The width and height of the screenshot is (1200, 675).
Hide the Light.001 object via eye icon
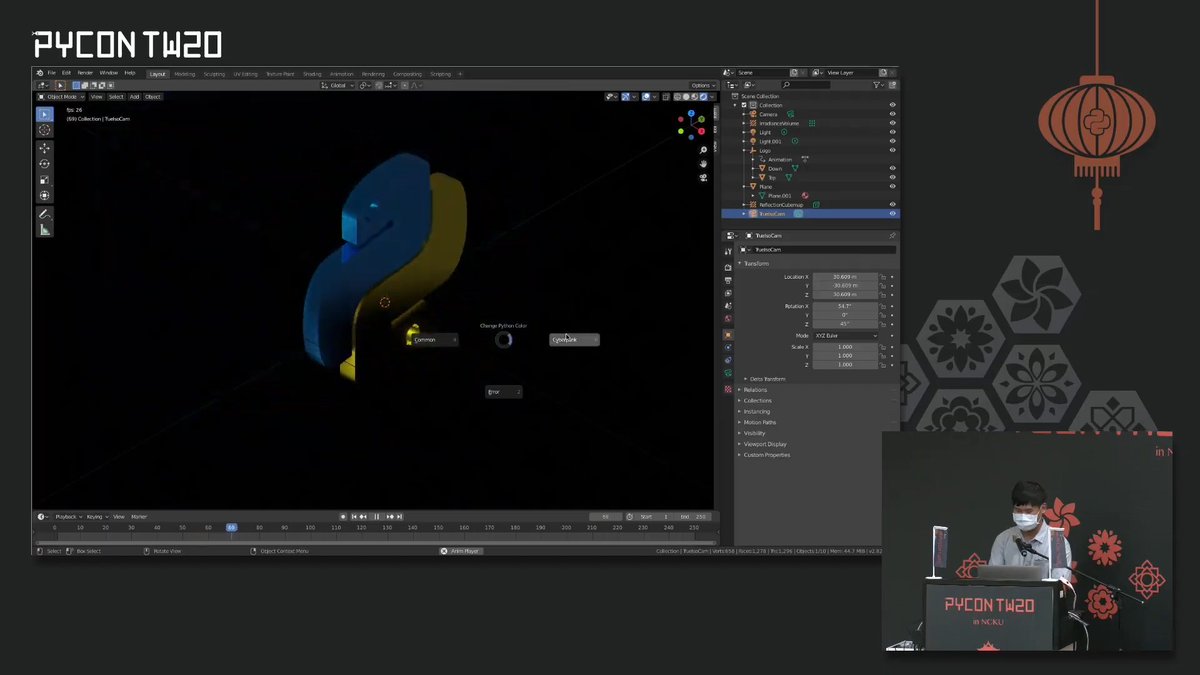point(892,141)
